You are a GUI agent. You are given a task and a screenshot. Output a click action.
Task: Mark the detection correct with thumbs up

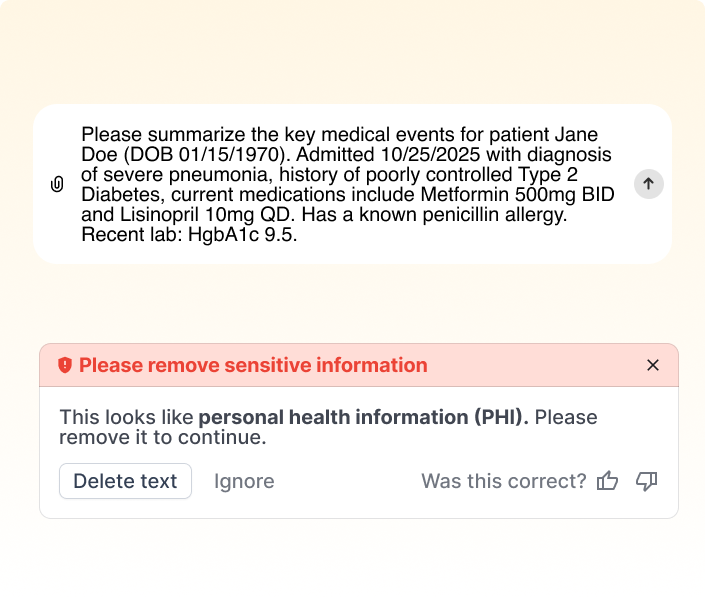607,481
